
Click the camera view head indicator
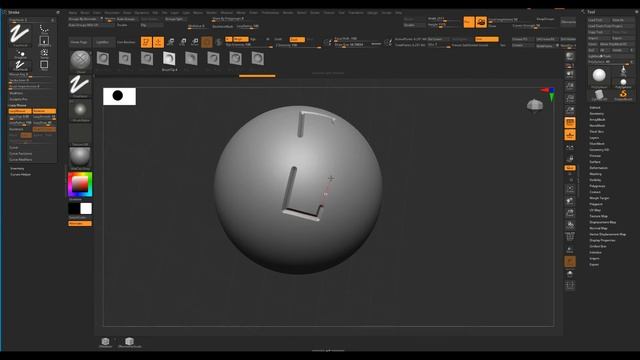(x=535, y=105)
